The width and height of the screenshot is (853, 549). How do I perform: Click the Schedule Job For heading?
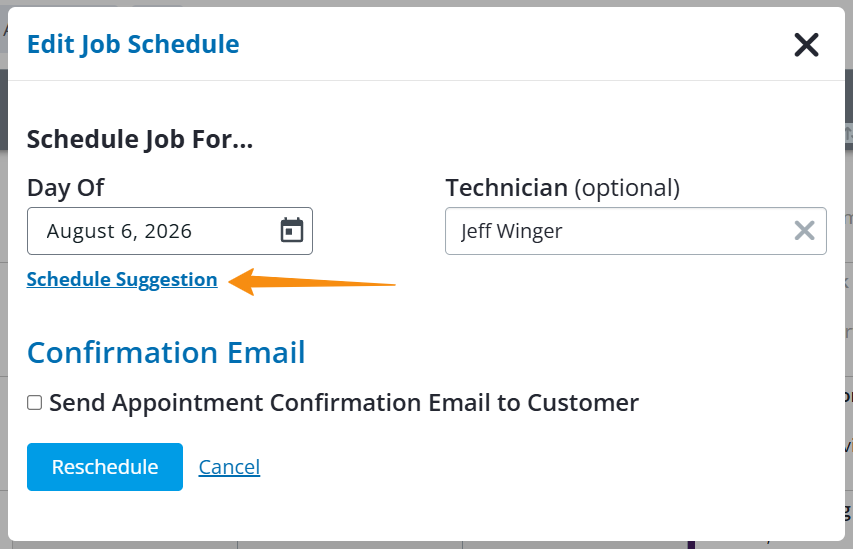point(140,139)
